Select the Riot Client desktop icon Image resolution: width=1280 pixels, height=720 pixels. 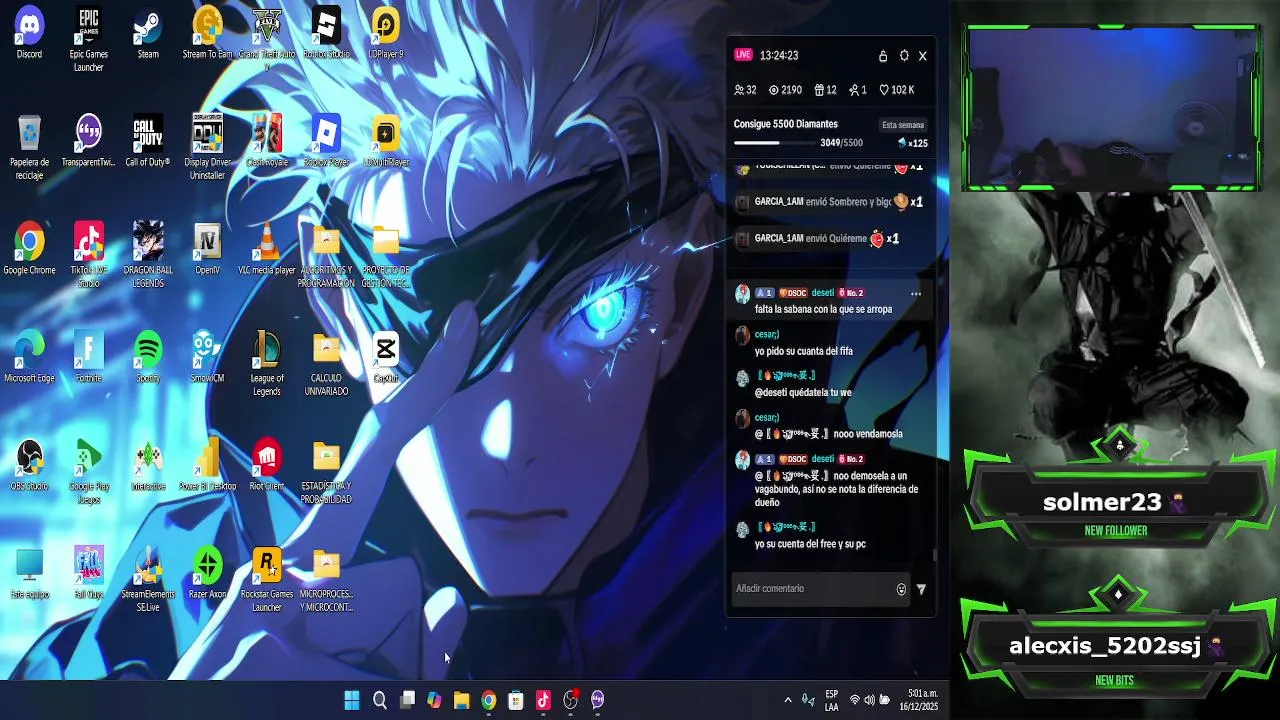point(267,466)
